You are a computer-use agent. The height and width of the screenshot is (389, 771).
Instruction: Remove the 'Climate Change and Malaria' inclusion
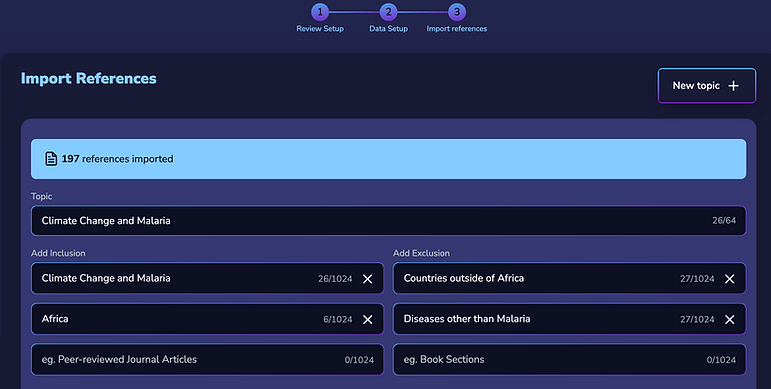pos(367,279)
